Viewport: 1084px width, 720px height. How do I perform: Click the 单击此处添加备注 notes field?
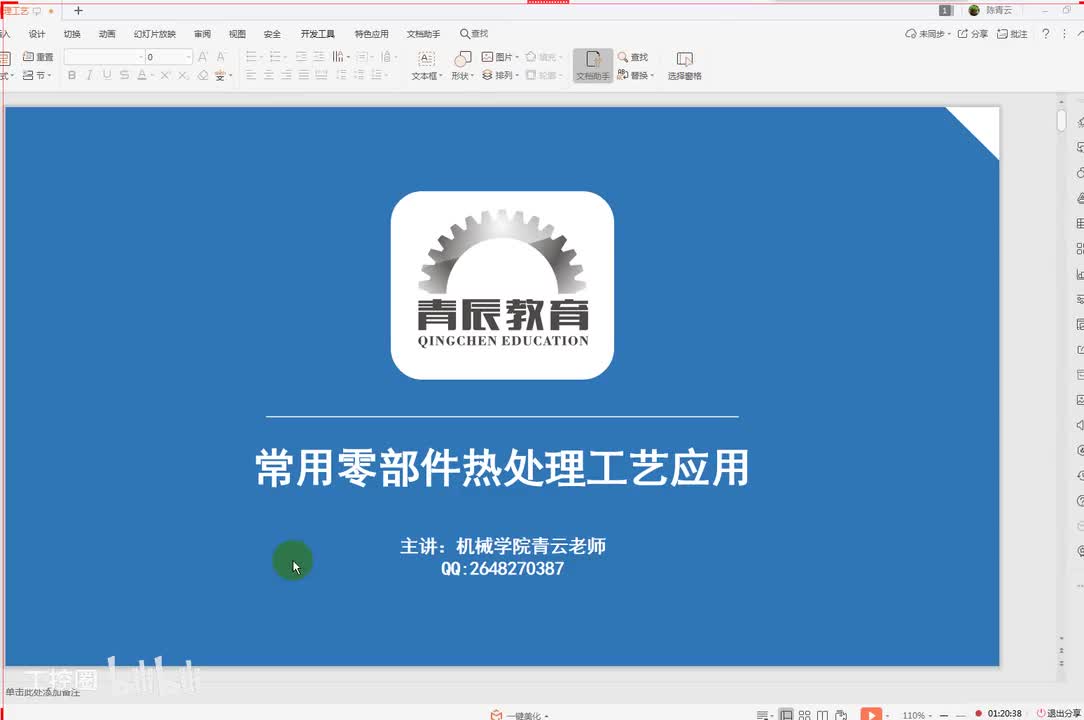click(43, 692)
